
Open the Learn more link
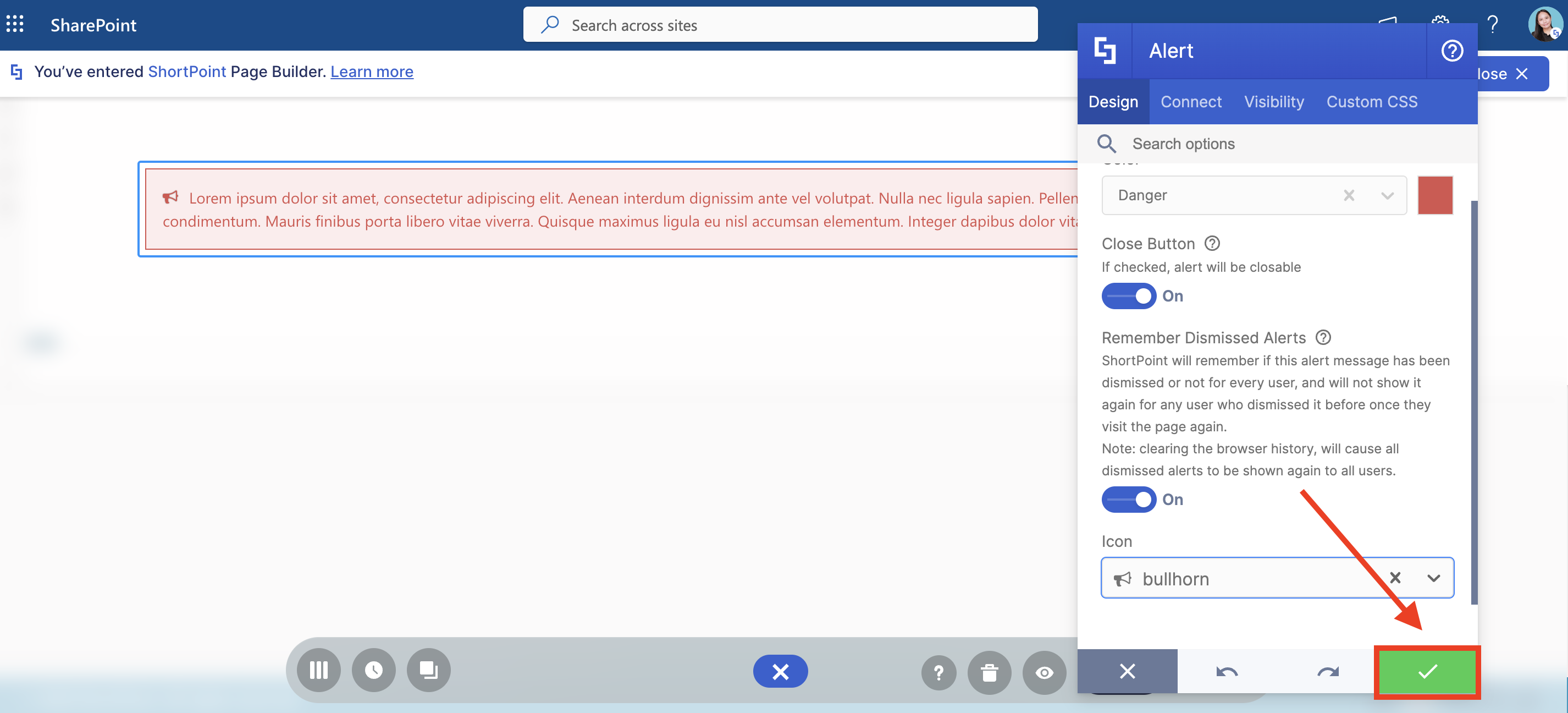click(x=371, y=72)
